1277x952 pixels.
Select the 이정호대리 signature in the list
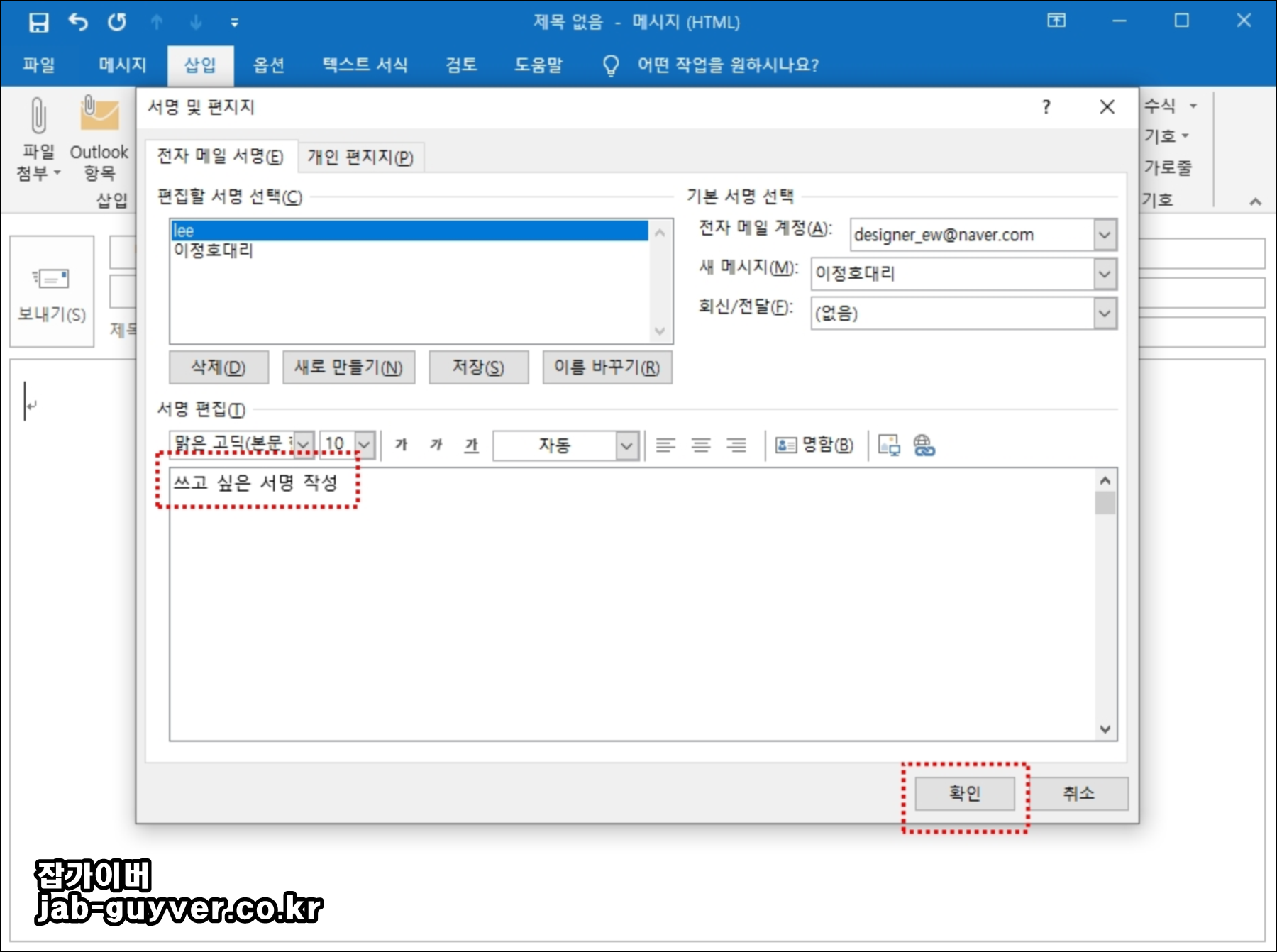click(x=214, y=250)
